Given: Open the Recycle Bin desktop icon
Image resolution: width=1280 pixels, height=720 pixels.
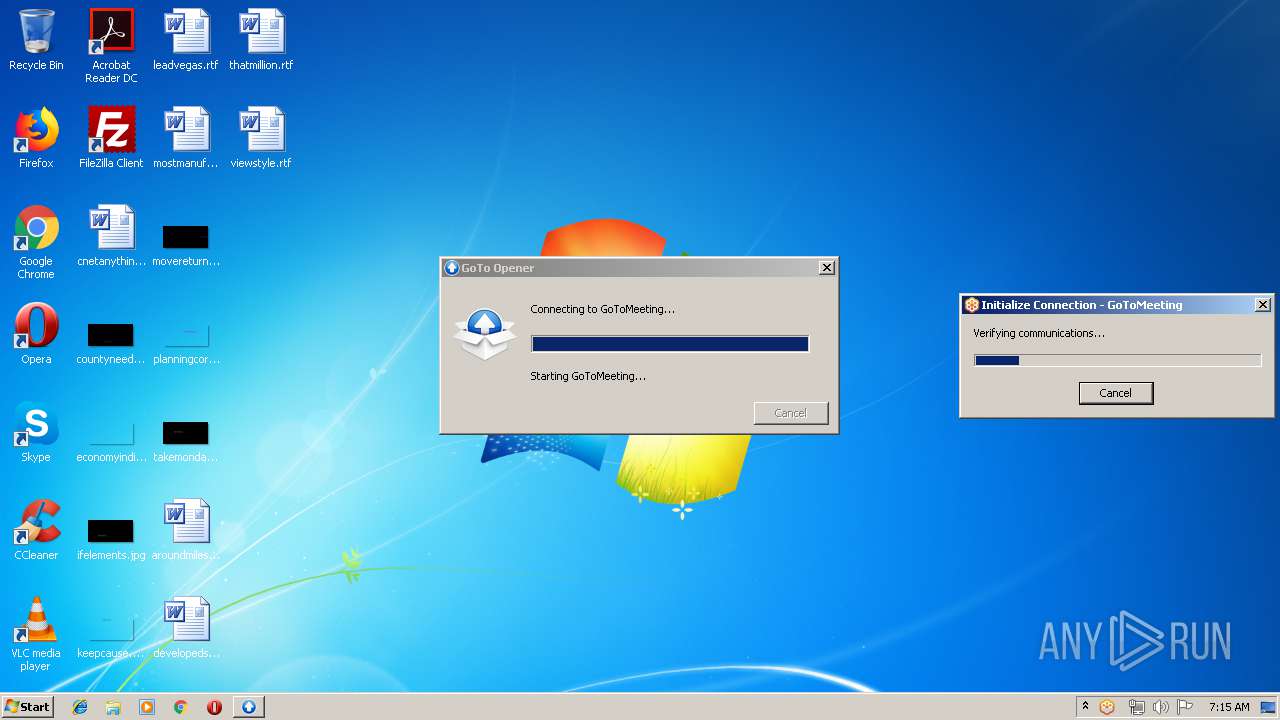Looking at the screenshot, I should click(36, 40).
